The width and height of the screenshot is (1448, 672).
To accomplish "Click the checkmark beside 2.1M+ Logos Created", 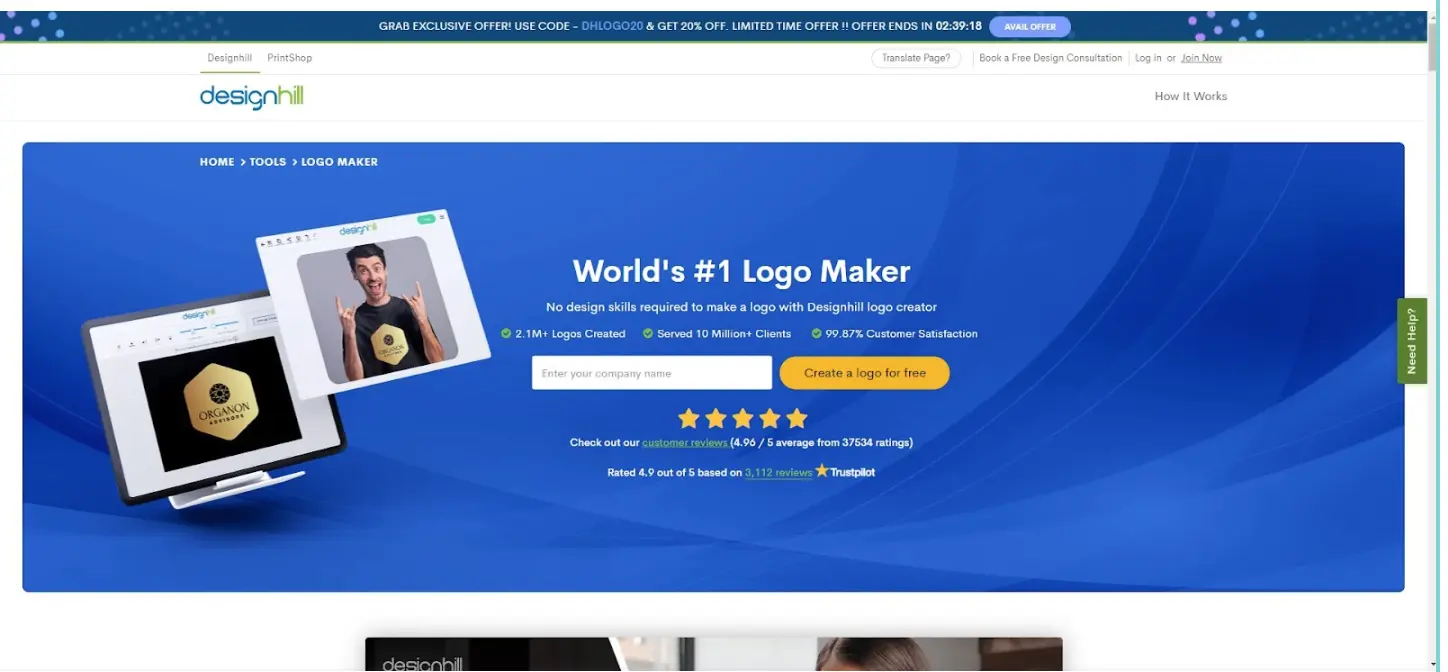I will [506, 334].
